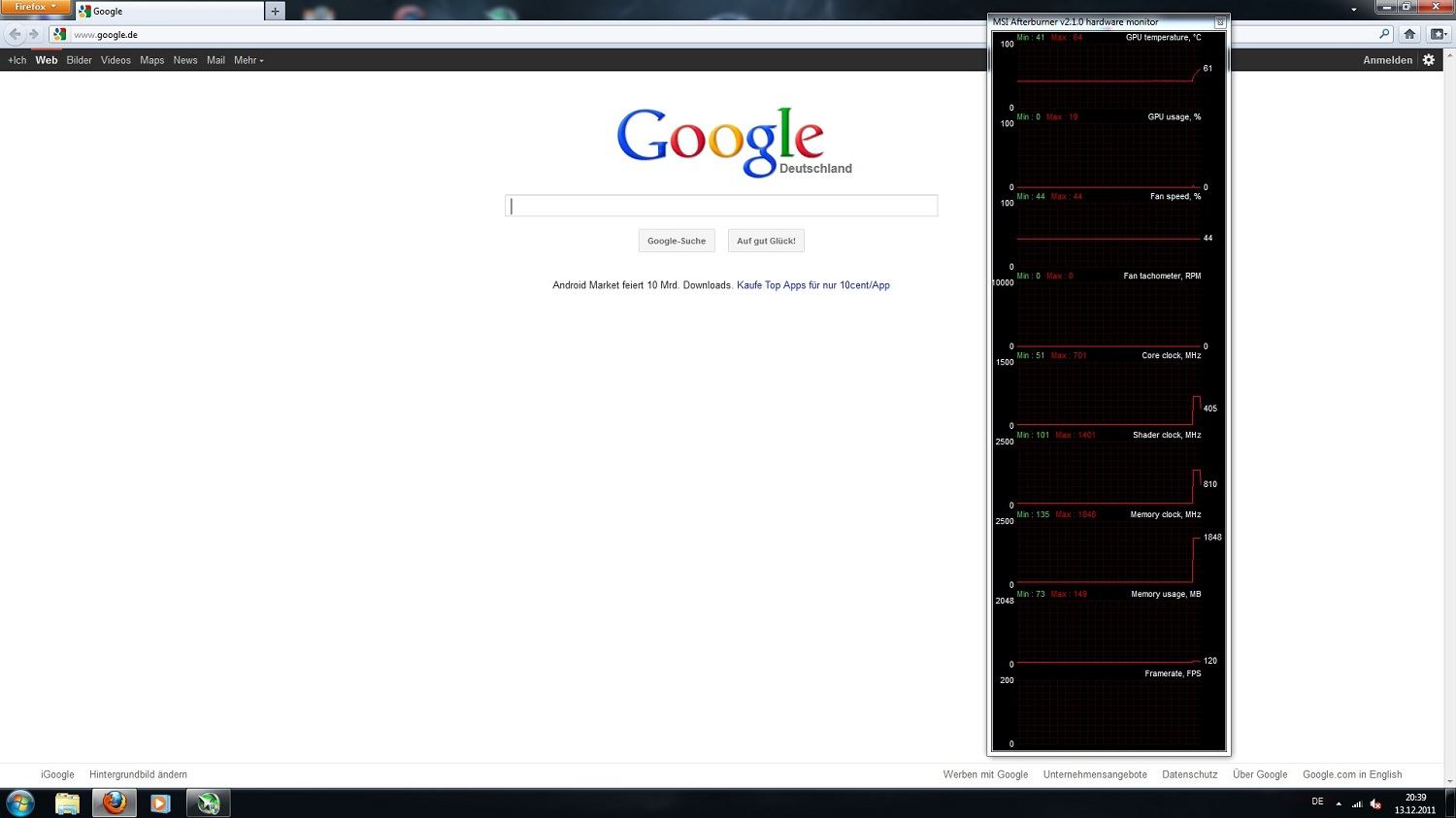
Task: Open the Windows Start orb
Action: [x=20, y=803]
